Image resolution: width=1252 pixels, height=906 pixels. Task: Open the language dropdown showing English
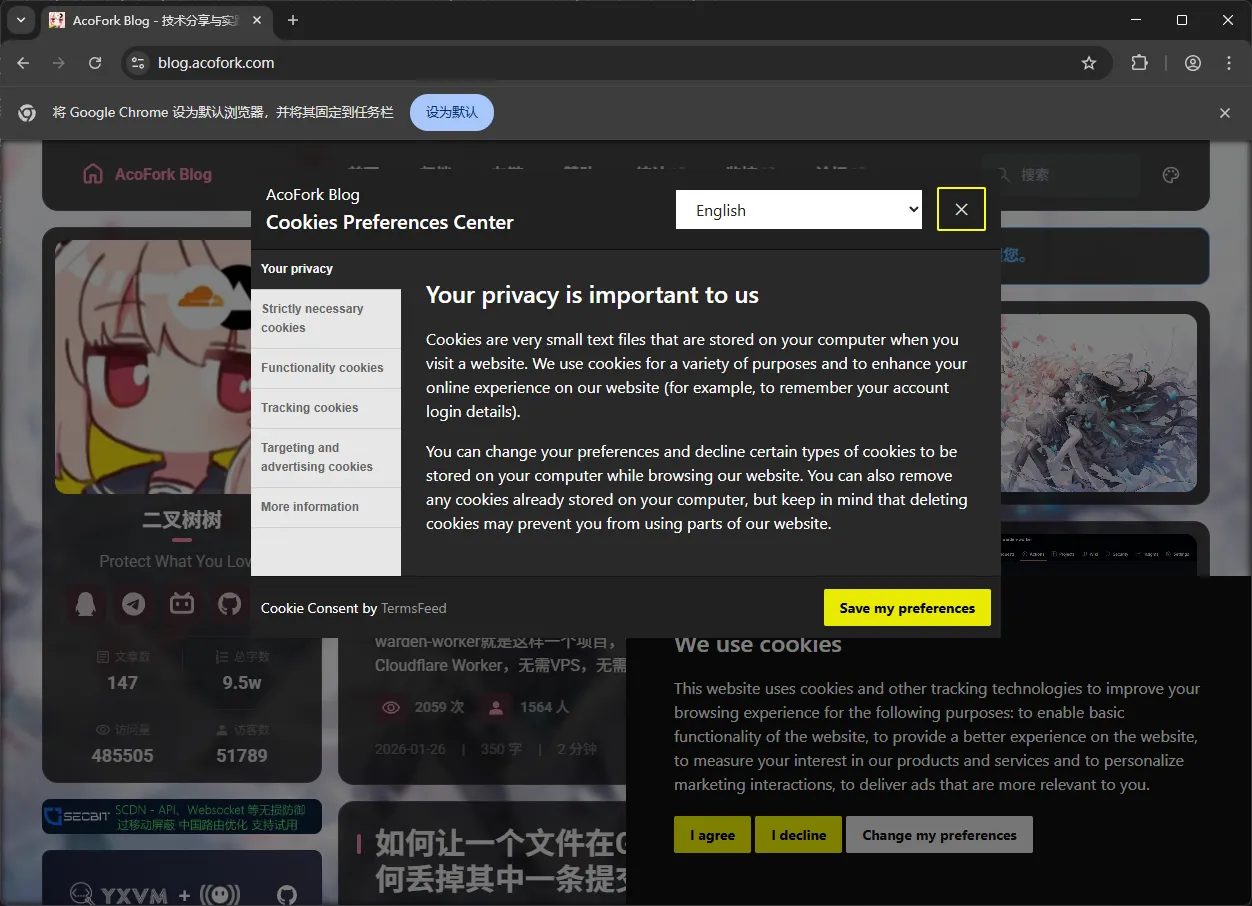pyautogui.click(x=798, y=210)
